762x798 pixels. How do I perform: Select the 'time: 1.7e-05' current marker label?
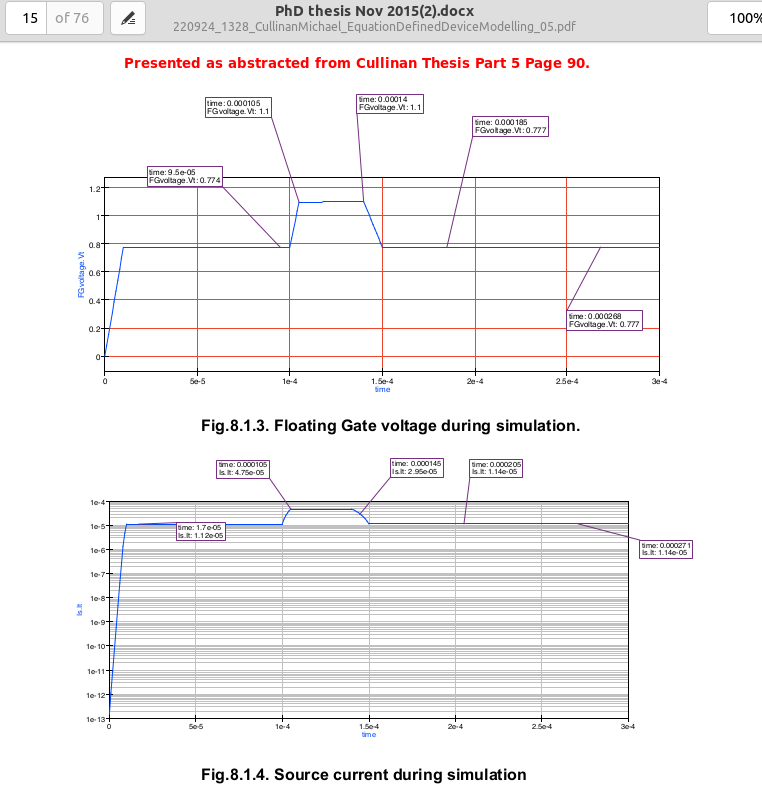200,531
